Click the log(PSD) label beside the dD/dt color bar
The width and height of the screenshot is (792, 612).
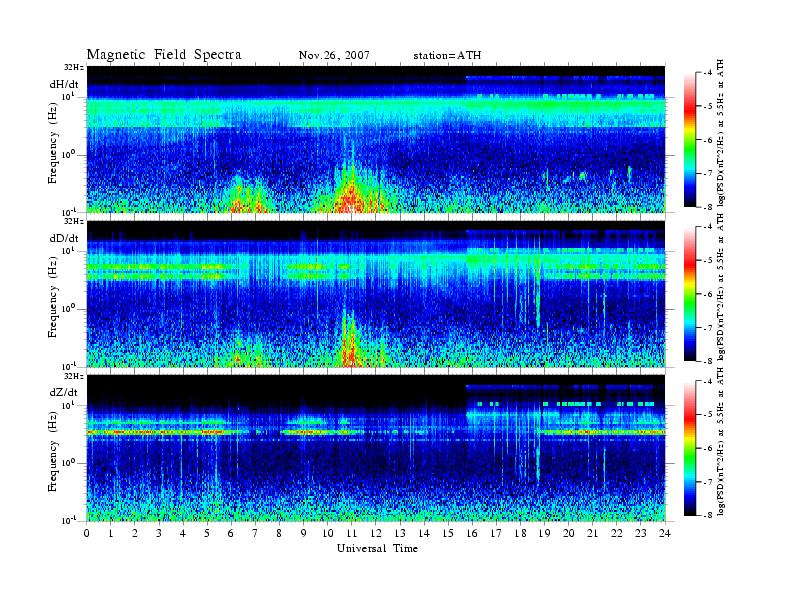coord(721,287)
